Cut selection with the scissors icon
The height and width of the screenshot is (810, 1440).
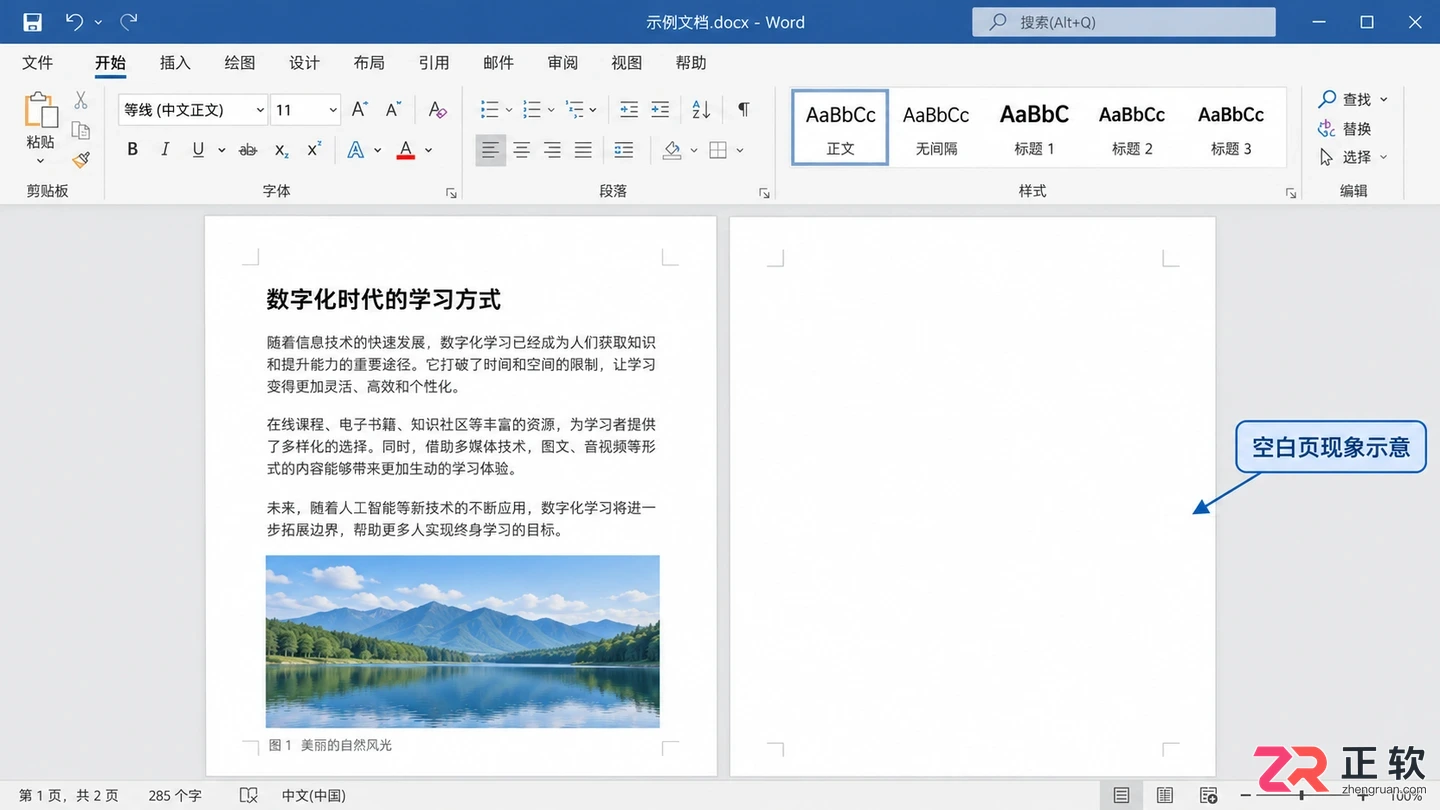(x=81, y=100)
